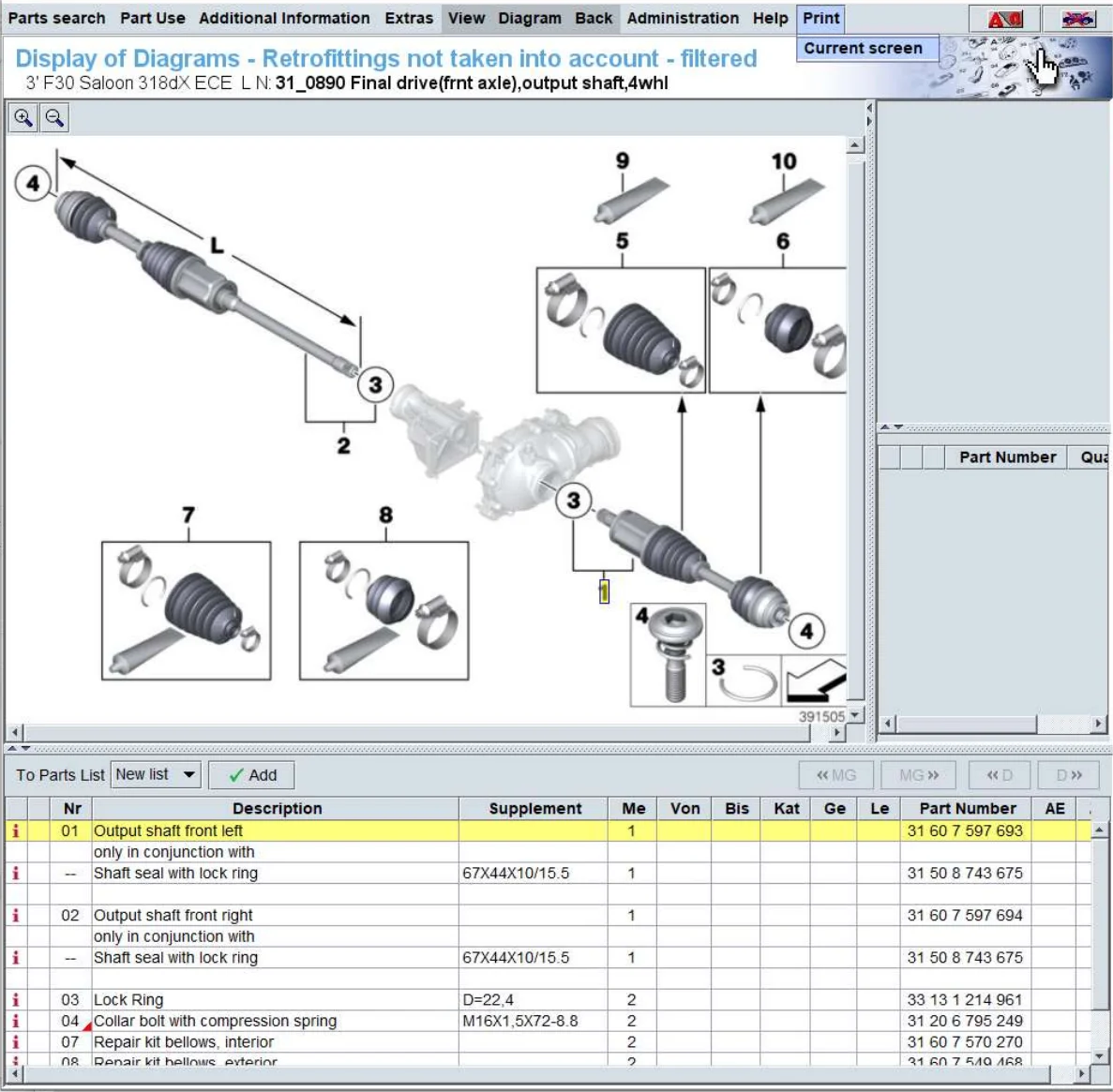Open the Parts search menu
This screenshot has width=1113, height=1092.
click(57, 18)
